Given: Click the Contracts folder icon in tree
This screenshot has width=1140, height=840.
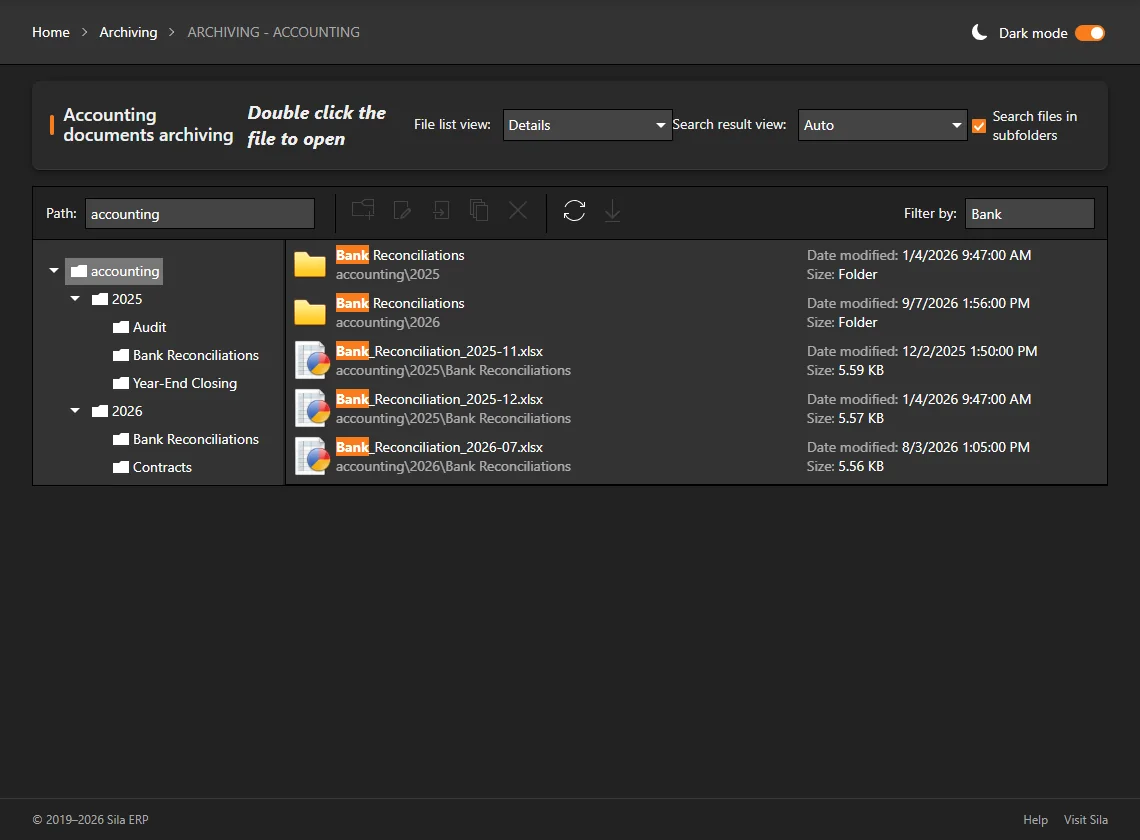Looking at the screenshot, I should (121, 467).
